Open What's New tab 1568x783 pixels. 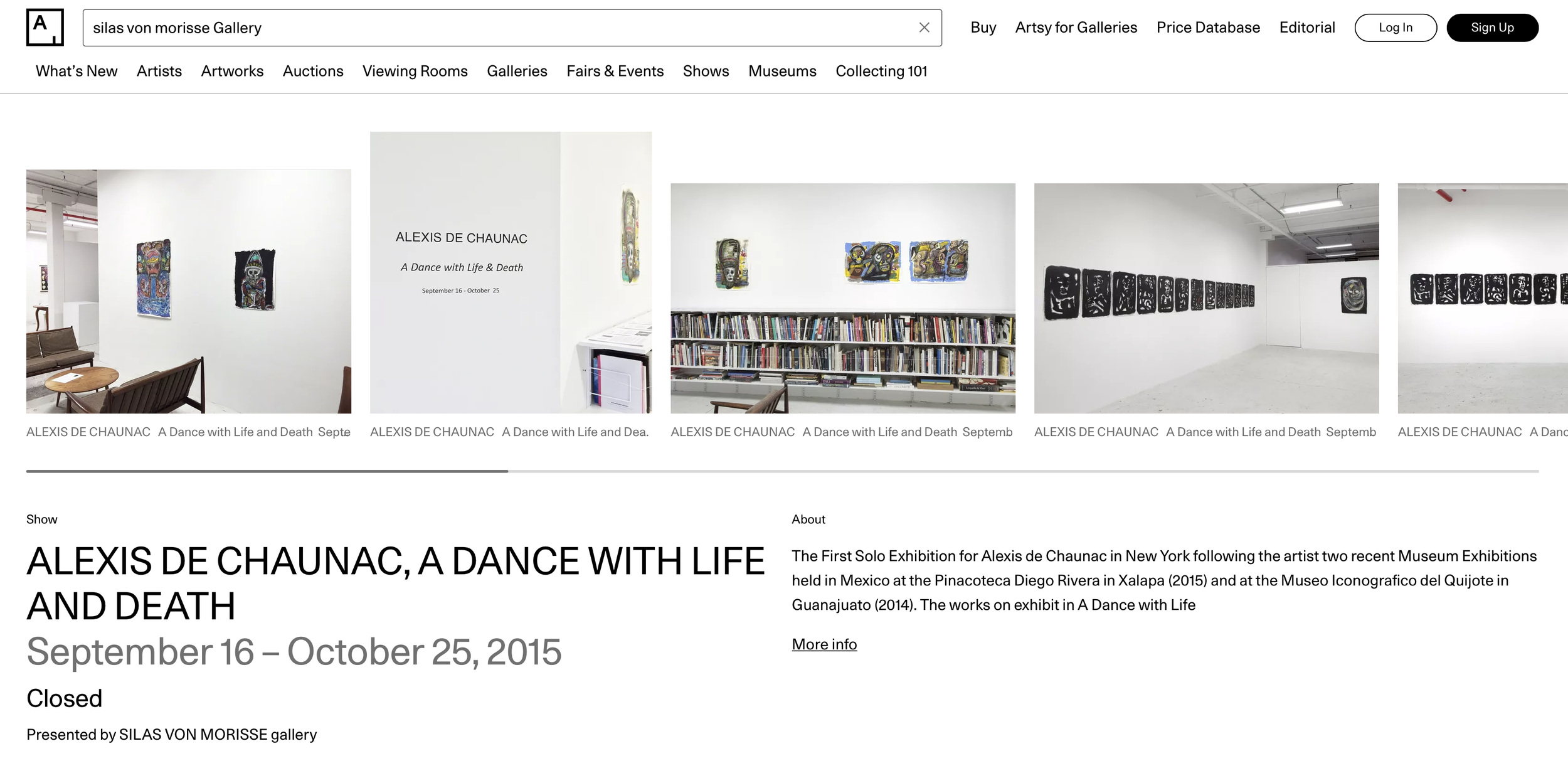click(77, 71)
